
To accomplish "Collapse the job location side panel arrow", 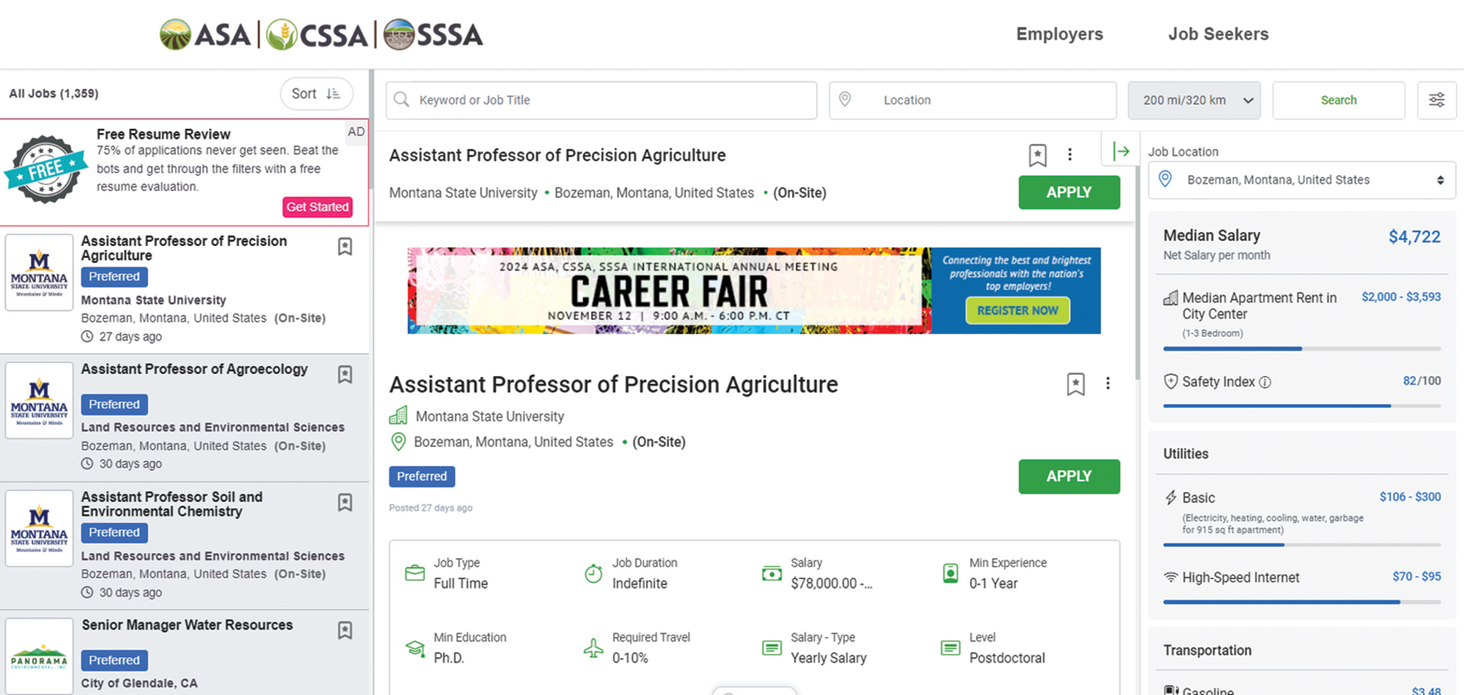I will (1121, 151).
